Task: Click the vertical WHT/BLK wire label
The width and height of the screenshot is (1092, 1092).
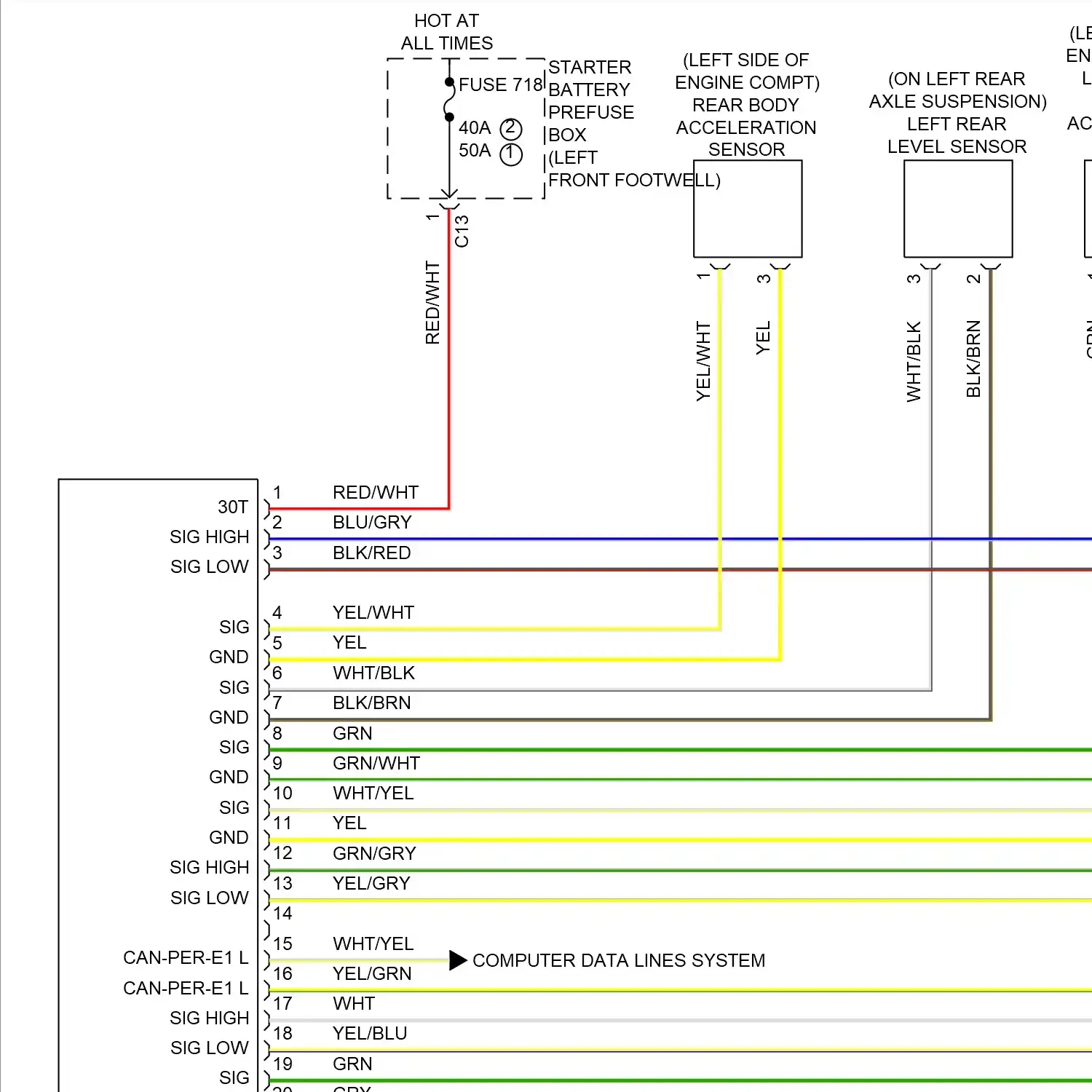Action: click(x=914, y=361)
